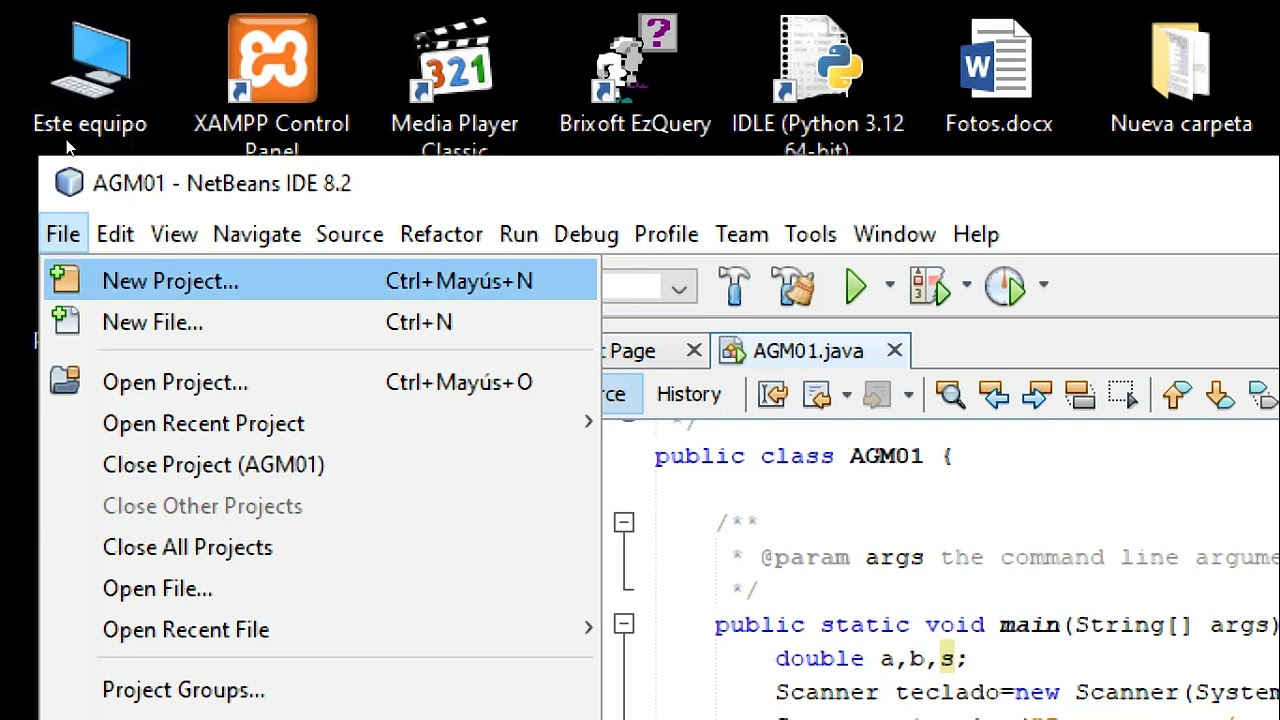Choose Open Project... from the File menu

tap(320, 382)
